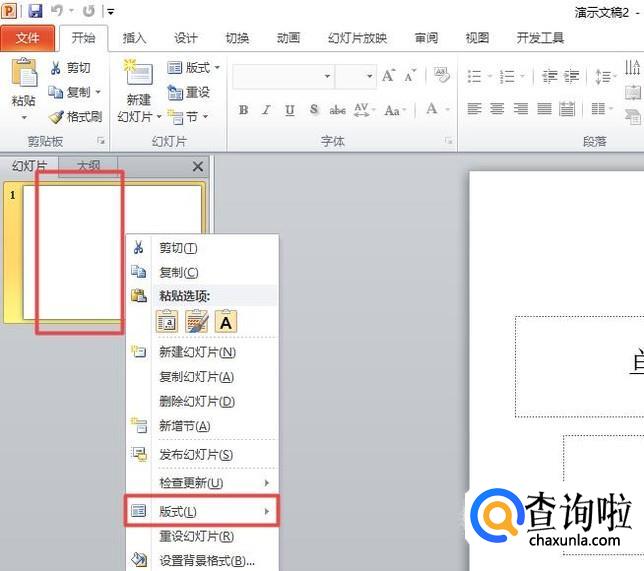Click the 重设 button in the ribbon
Screen dimensions: 644x571
pos(189,92)
